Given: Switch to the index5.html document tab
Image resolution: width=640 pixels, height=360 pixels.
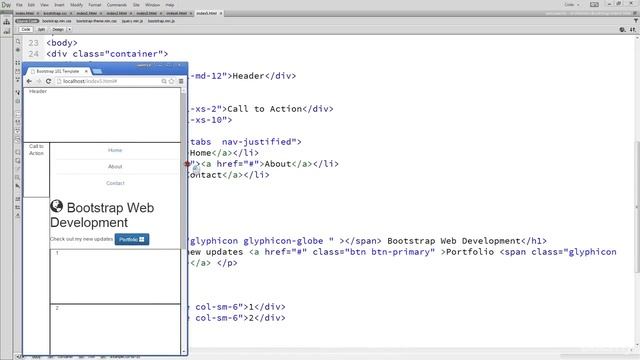Looking at the screenshot, I should (x=207, y=13).
